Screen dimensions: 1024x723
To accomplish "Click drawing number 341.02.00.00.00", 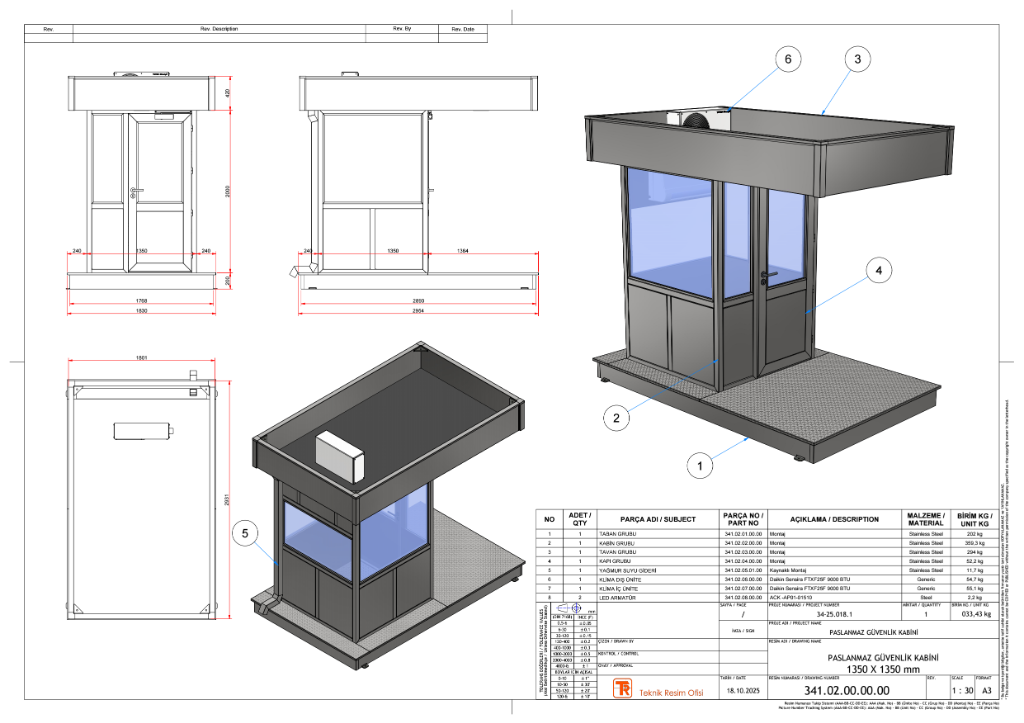I will tap(846, 690).
